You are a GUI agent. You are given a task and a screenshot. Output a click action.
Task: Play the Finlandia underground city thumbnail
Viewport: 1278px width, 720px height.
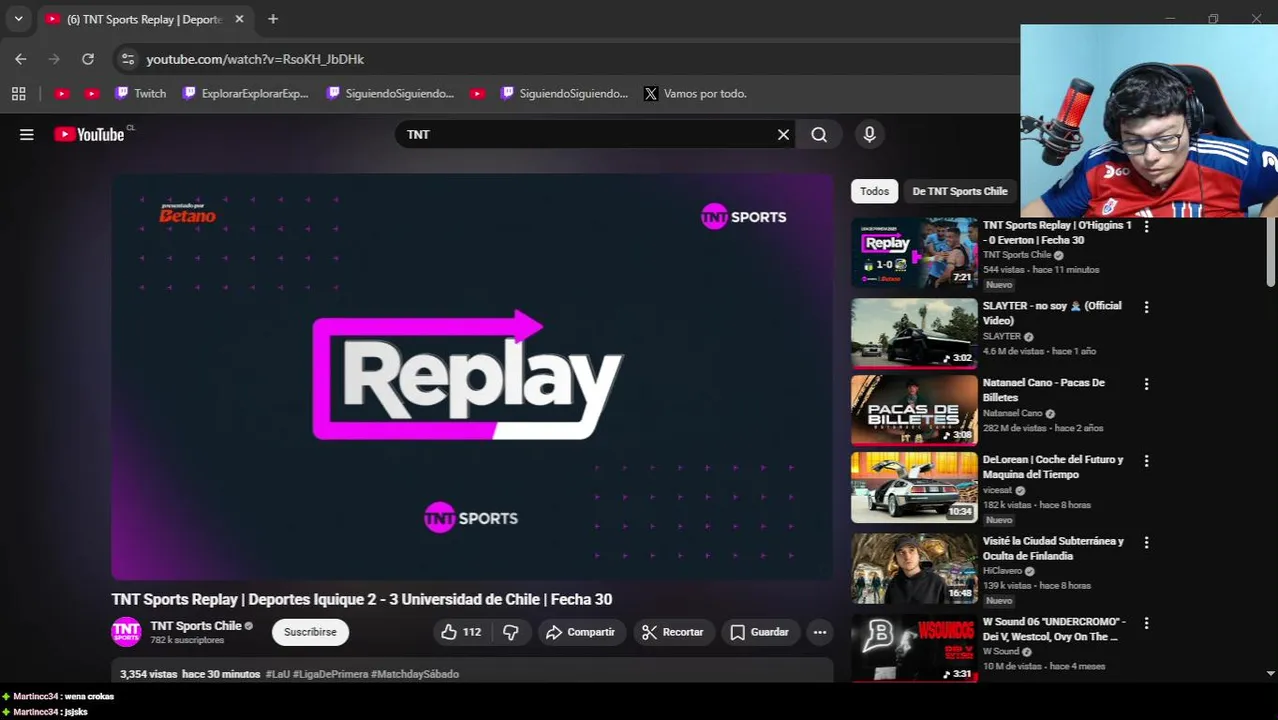coord(914,568)
